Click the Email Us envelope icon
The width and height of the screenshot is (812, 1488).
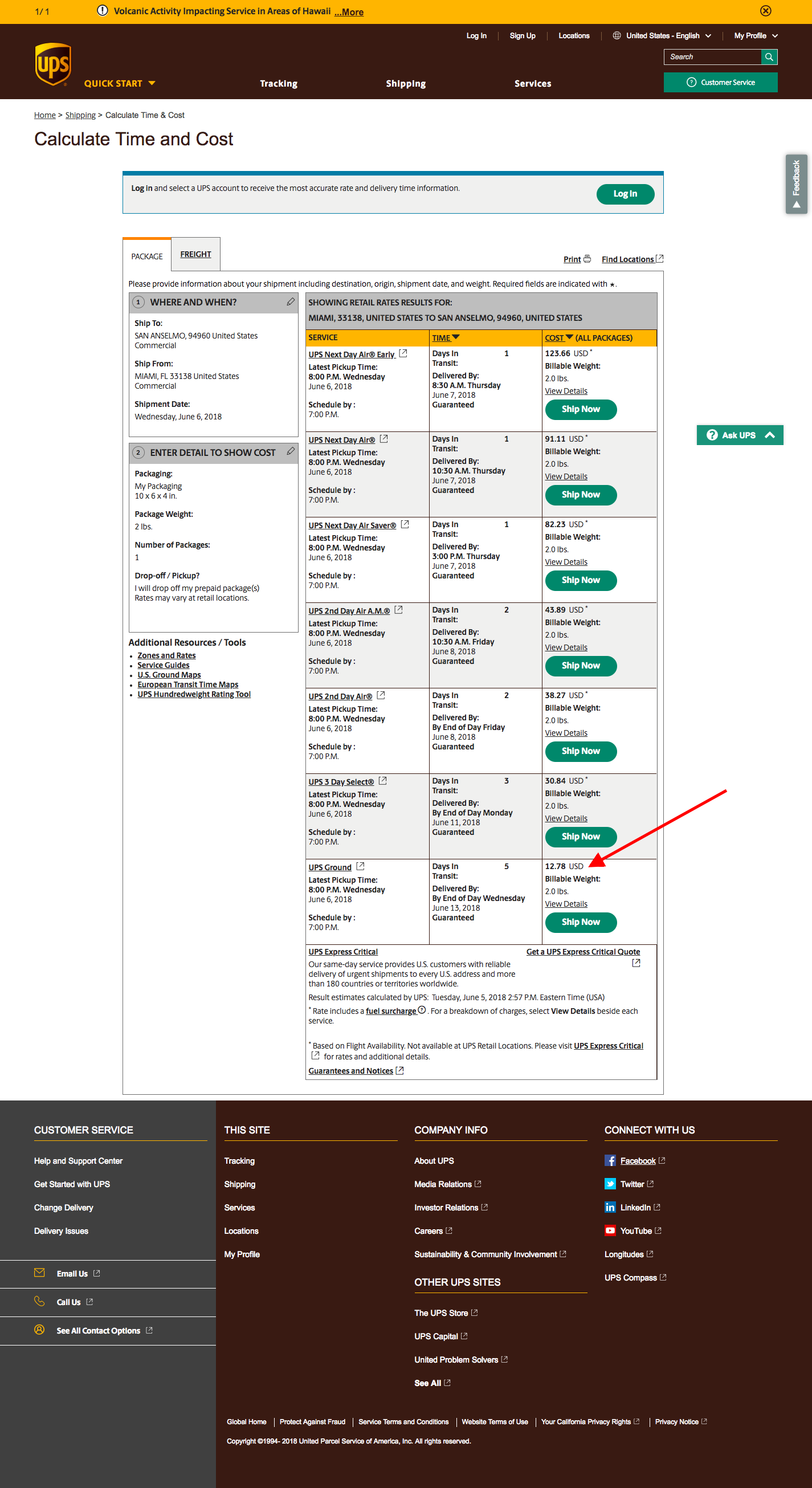pyautogui.click(x=39, y=1273)
